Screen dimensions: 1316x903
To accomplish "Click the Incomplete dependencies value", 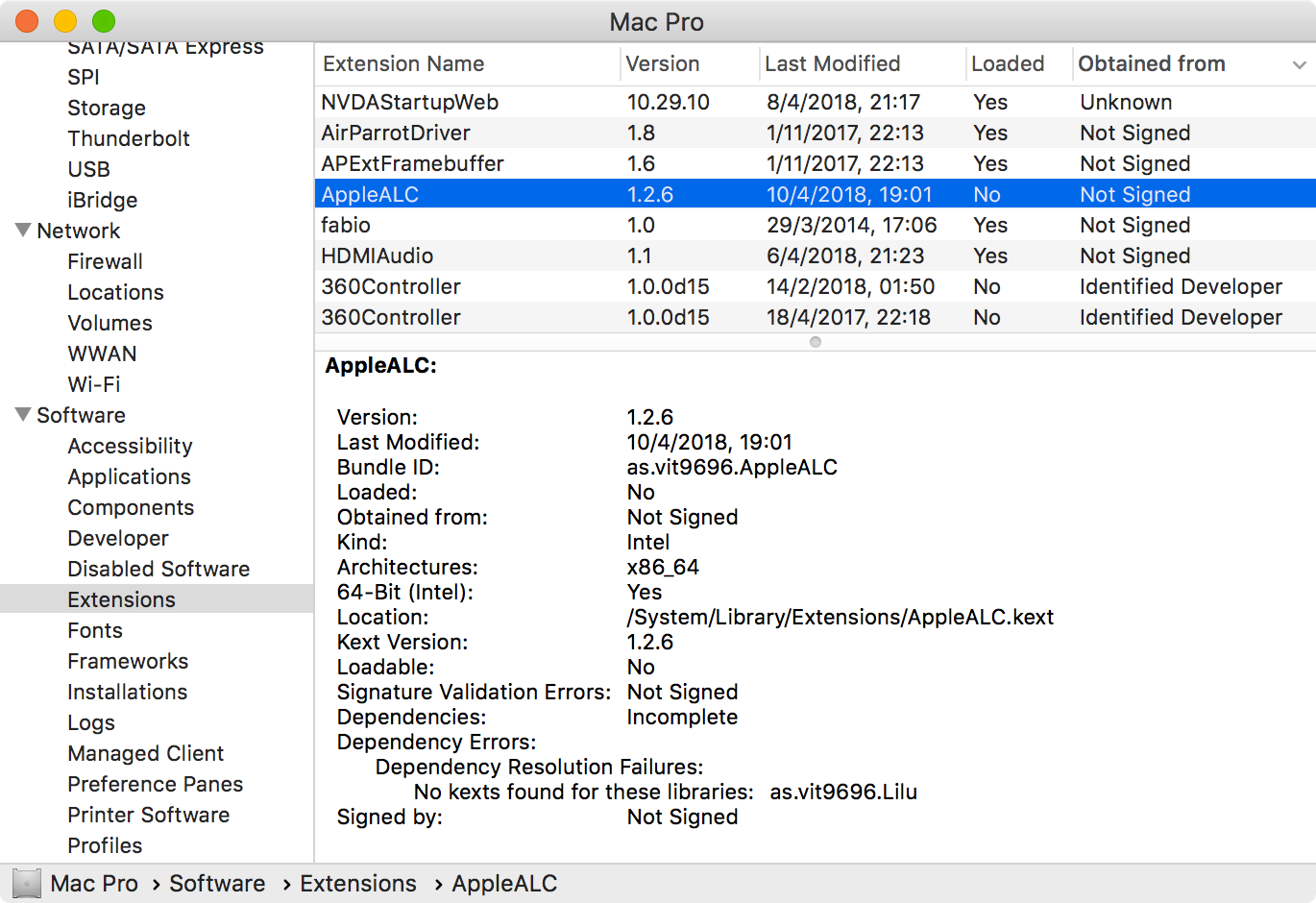I will point(682,718).
